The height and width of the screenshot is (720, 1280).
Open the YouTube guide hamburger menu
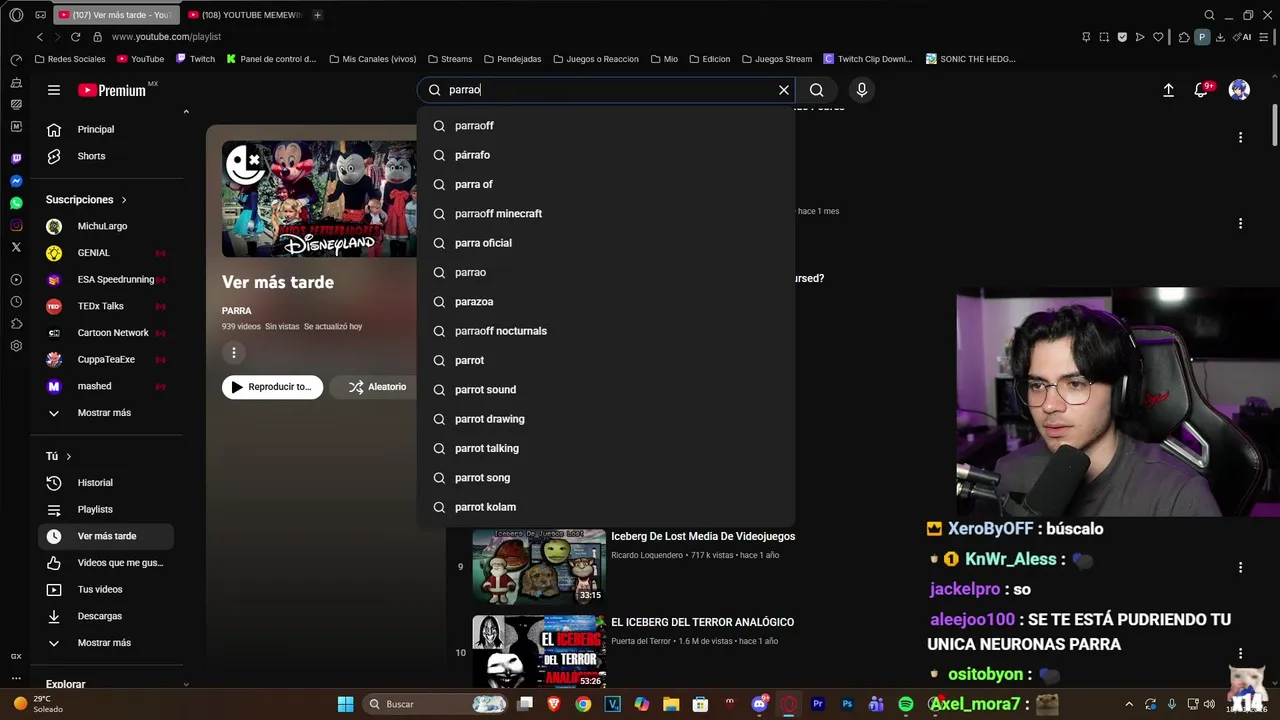point(54,90)
